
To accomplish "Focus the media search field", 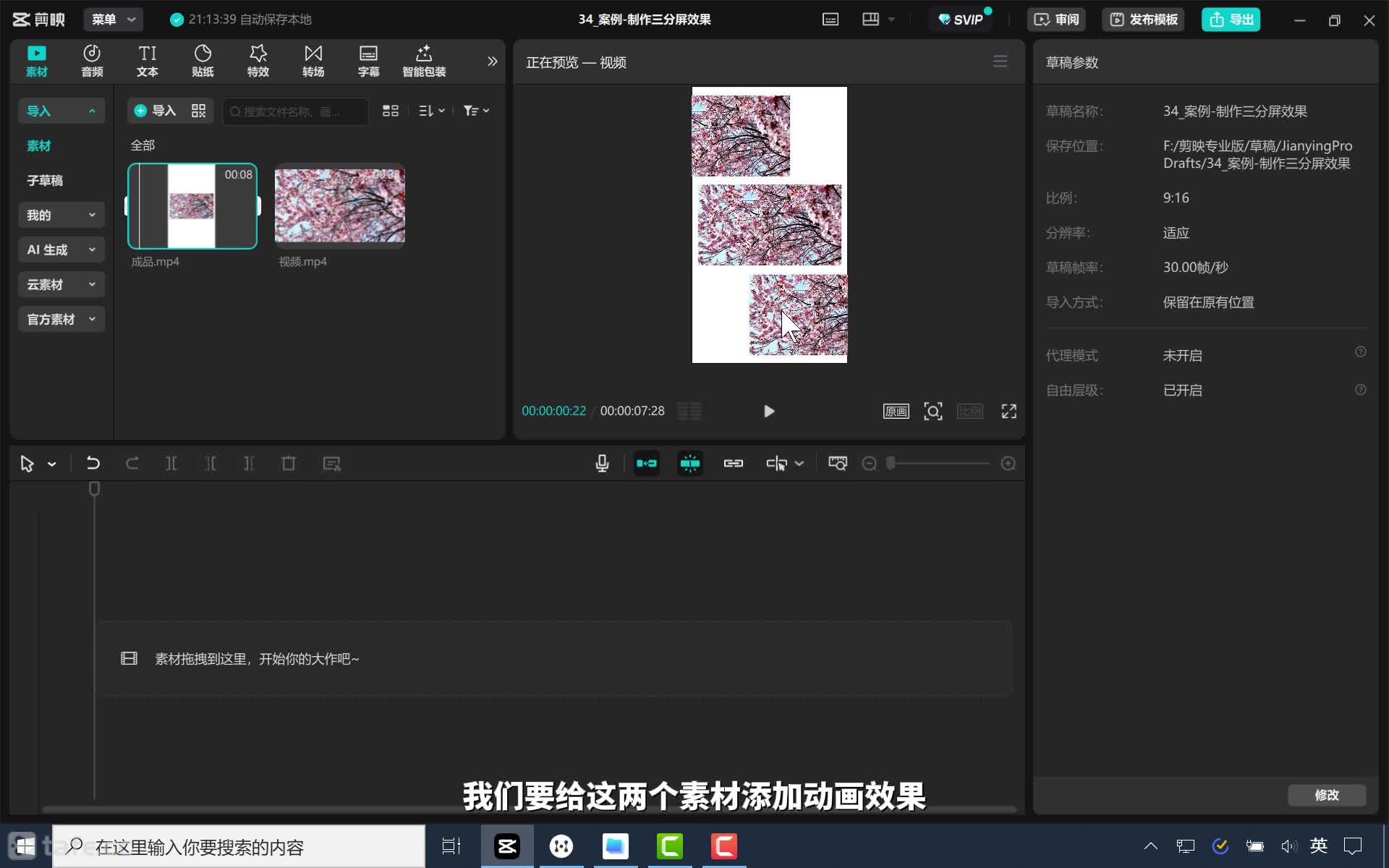I will 295,111.
